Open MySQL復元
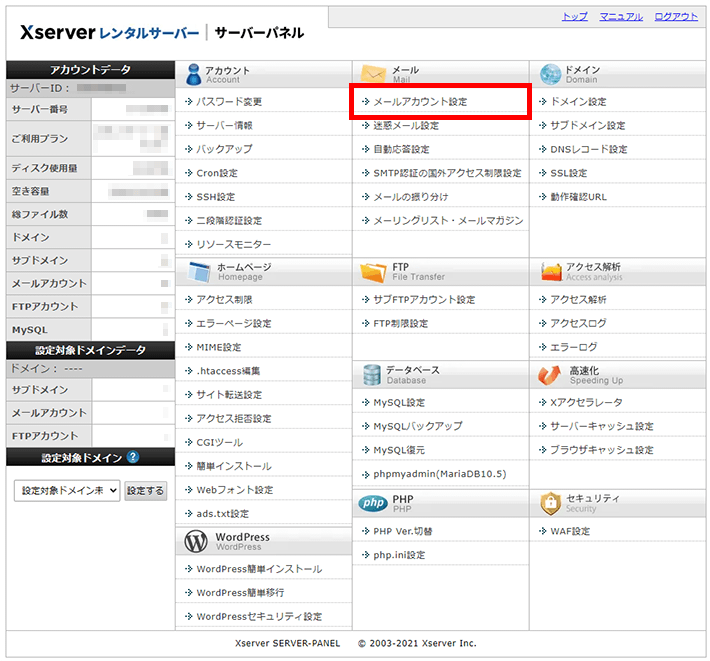Image resolution: width=710 pixels, height=661 pixels. [x=399, y=450]
